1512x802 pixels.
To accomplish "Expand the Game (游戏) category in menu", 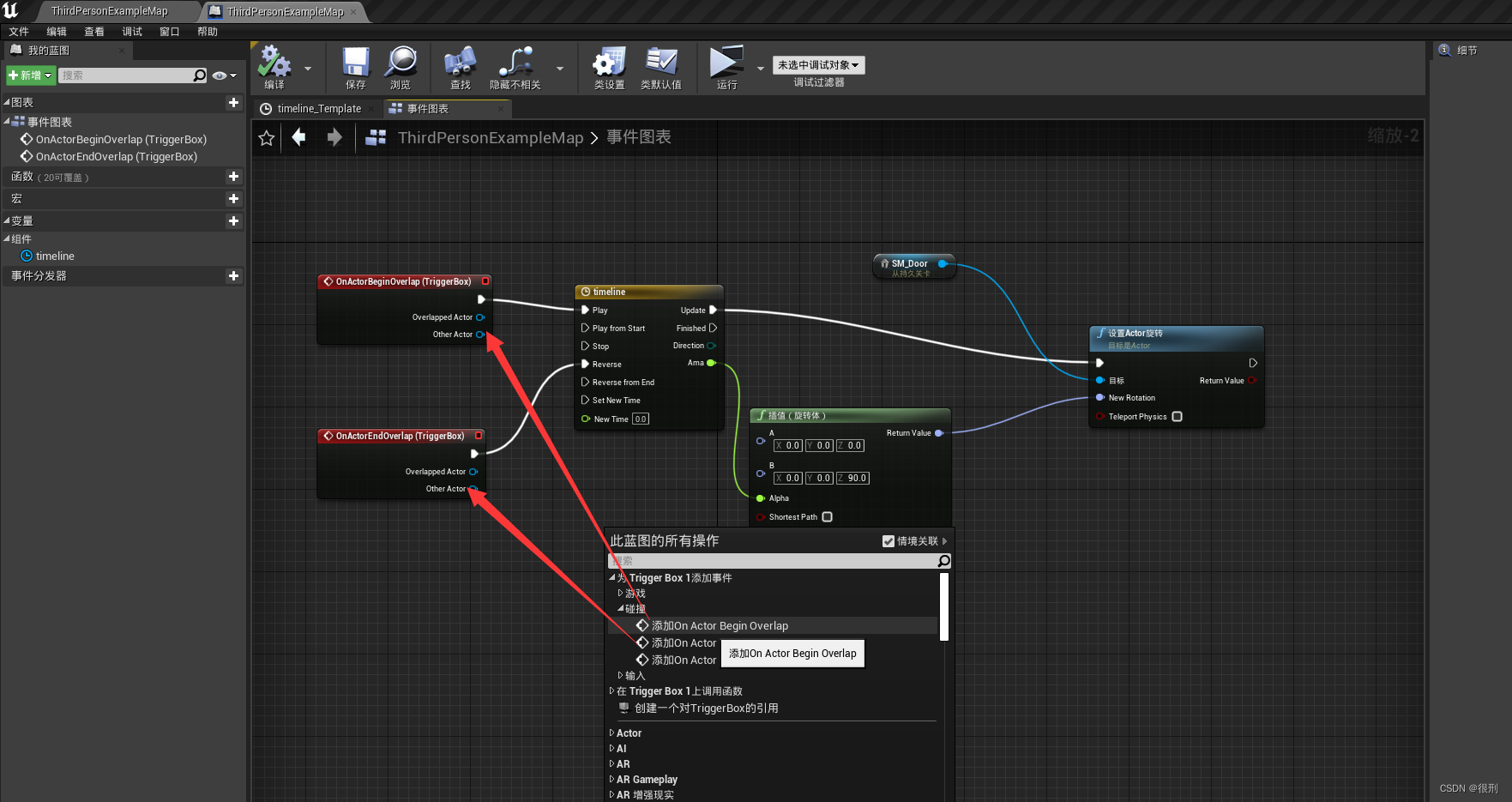I will (x=621, y=593).
